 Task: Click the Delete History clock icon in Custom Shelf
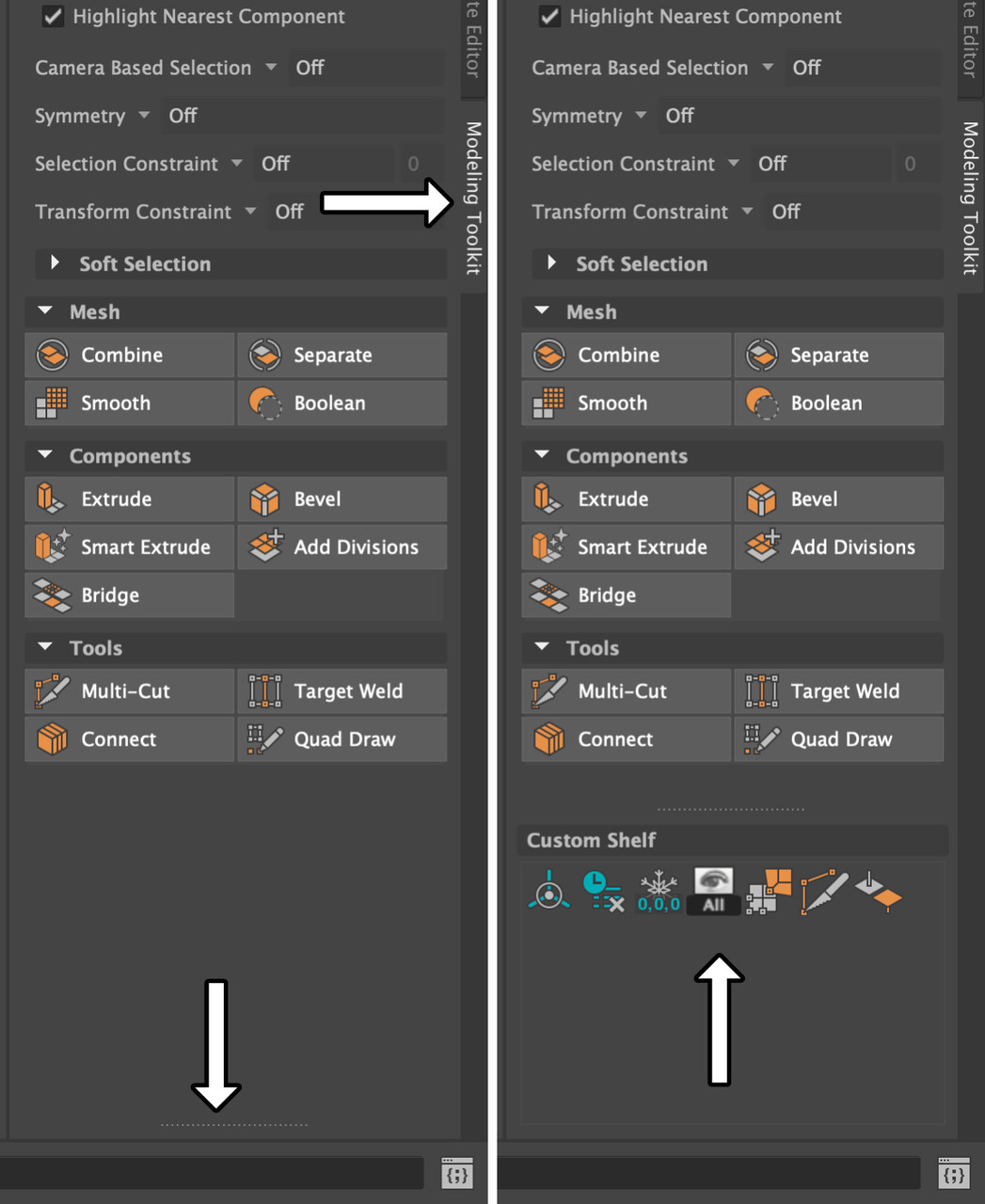click(602, 890)
